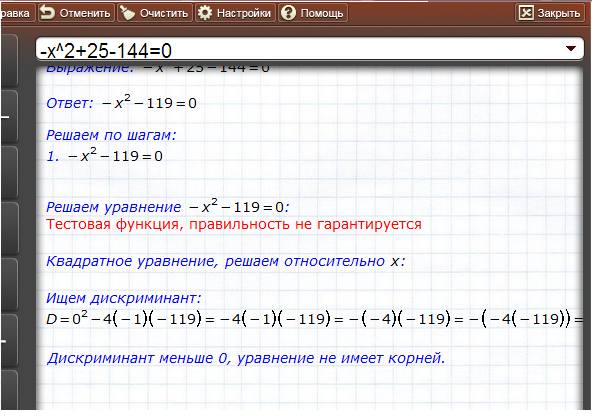This screenshot has height=419, width=592.
Task: Open Настройки via the gear icon
Action: (205, 13)
